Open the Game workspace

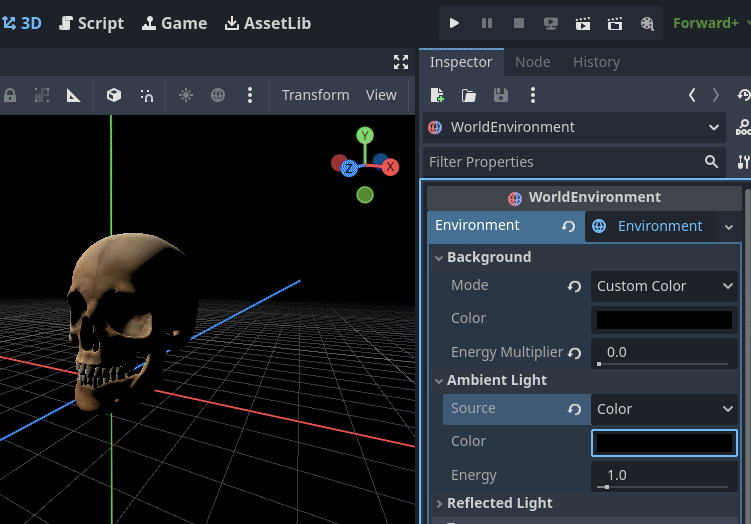click(x=175, y=23)
